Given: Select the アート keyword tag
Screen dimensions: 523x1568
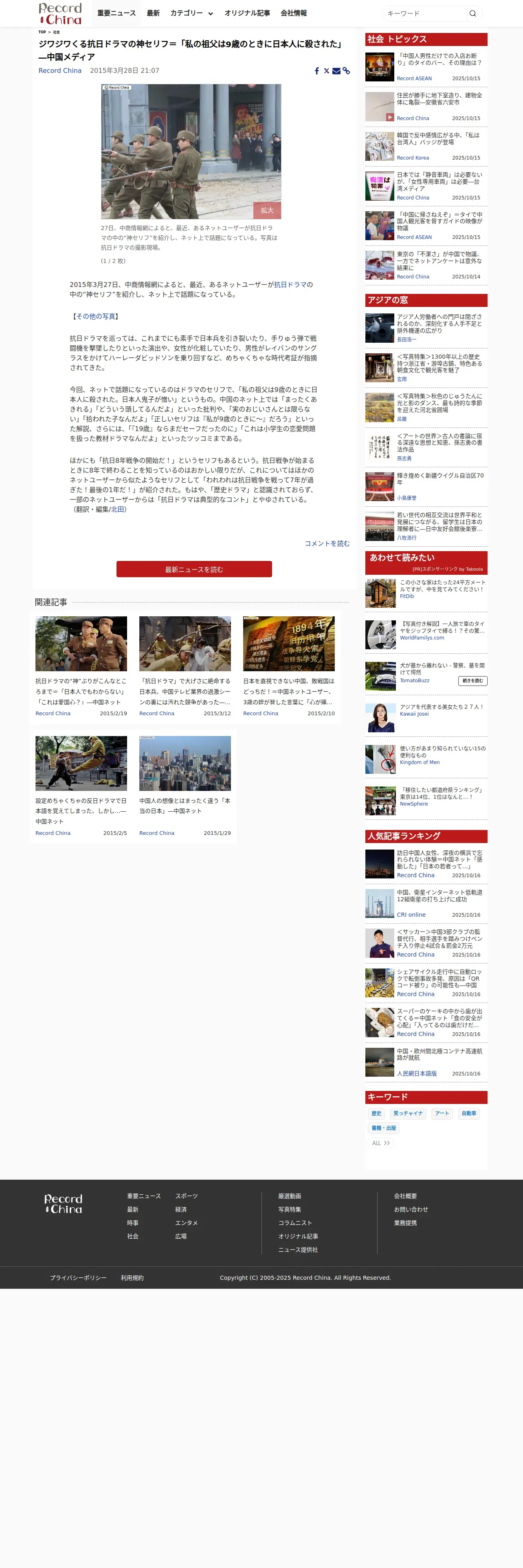Looking at the screenshot, I should point(442,1113).
